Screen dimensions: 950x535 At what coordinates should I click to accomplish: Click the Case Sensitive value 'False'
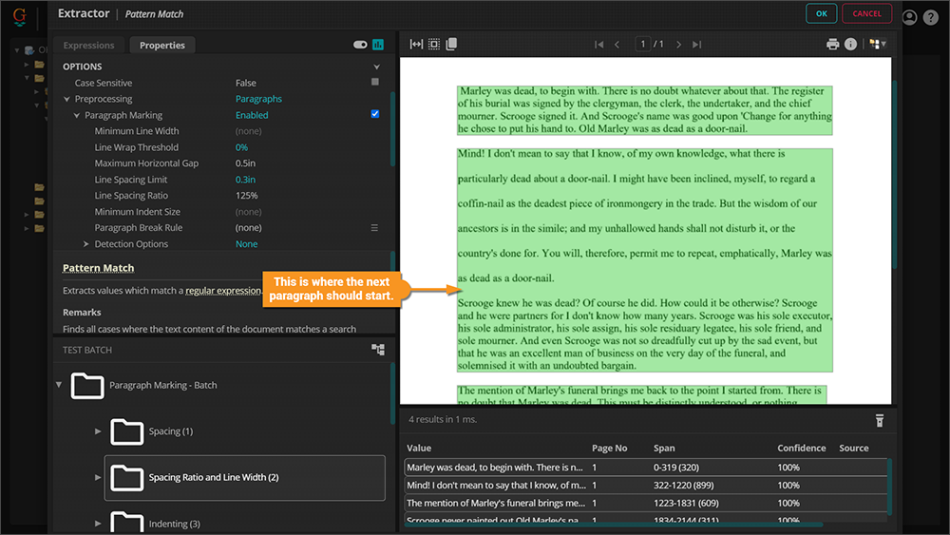[245, 83]
